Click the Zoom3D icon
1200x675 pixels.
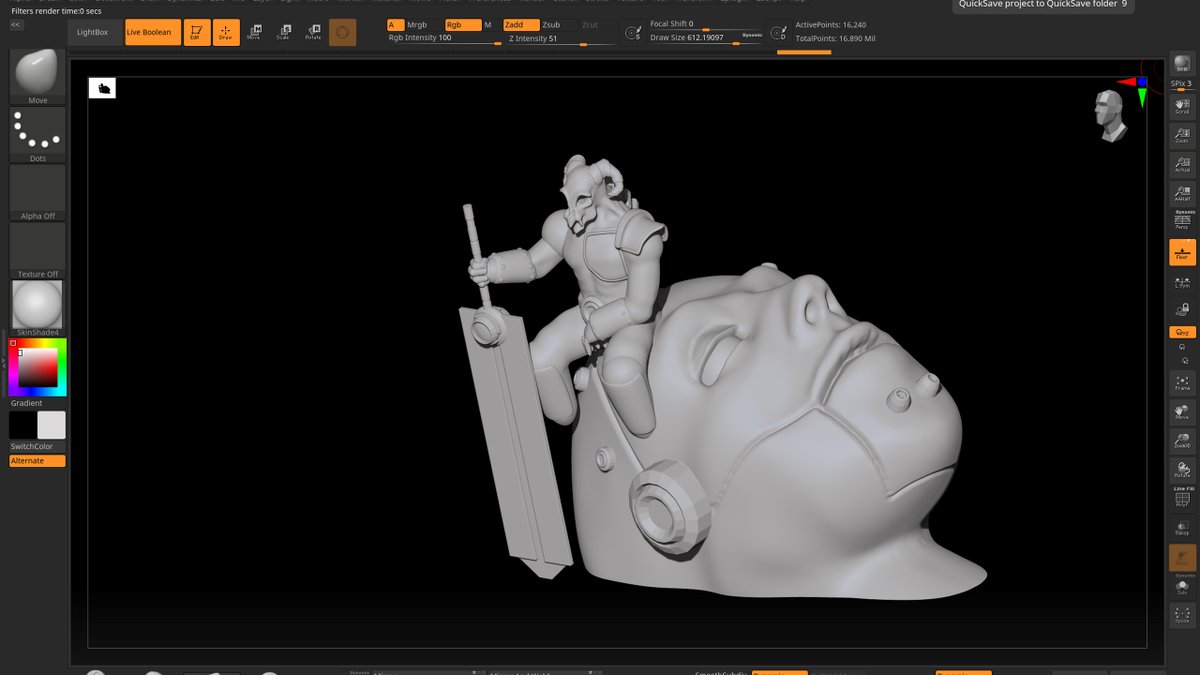pos(1182,441)
